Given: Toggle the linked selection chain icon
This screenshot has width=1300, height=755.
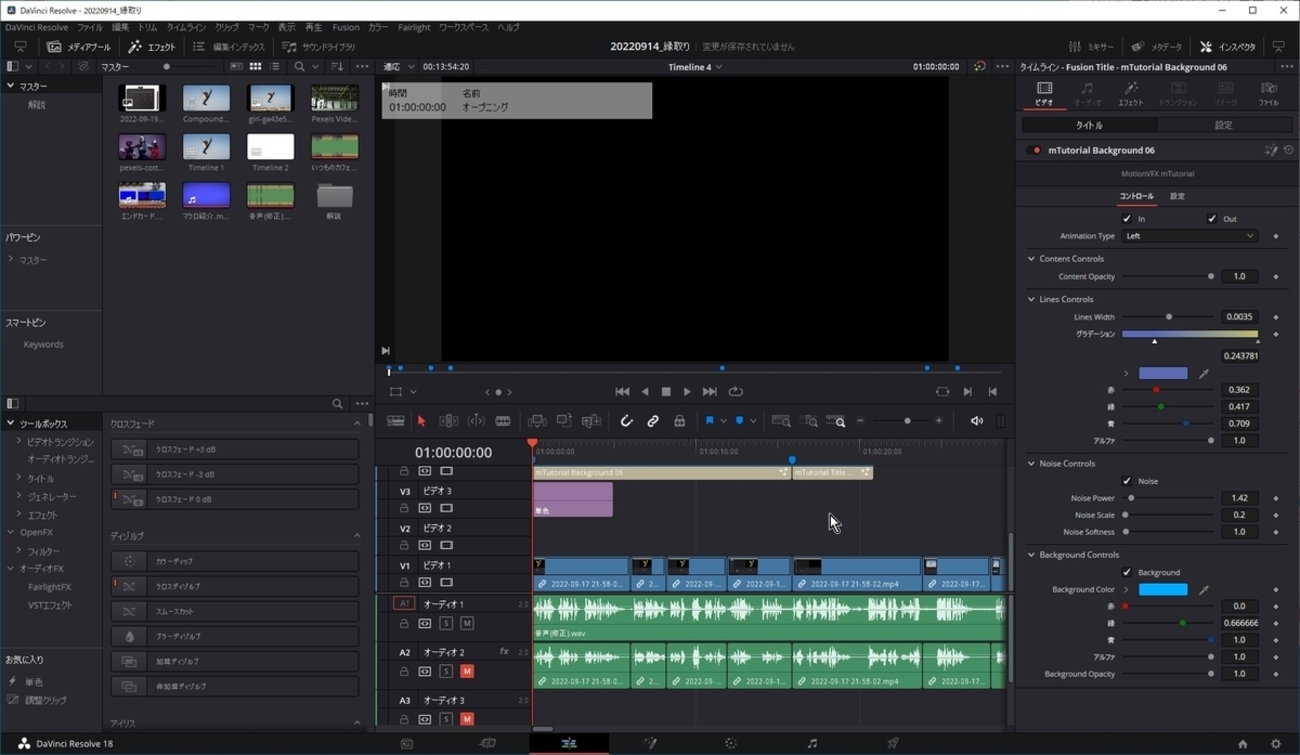Looking at the screenshot, I should (653, 421).
